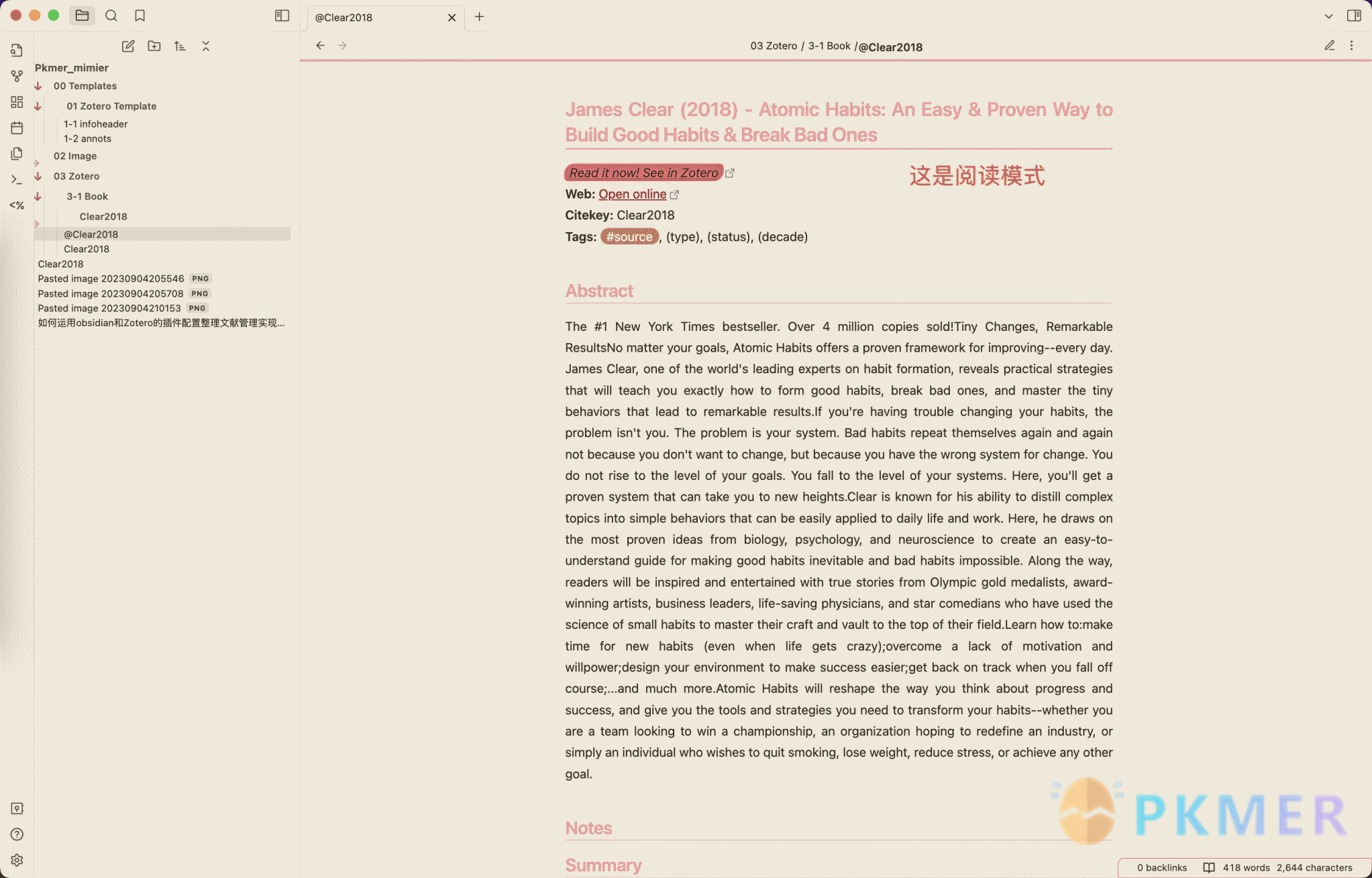Open the help icon in ribbon
1372x878 pixels.
[x=17, y=834]
